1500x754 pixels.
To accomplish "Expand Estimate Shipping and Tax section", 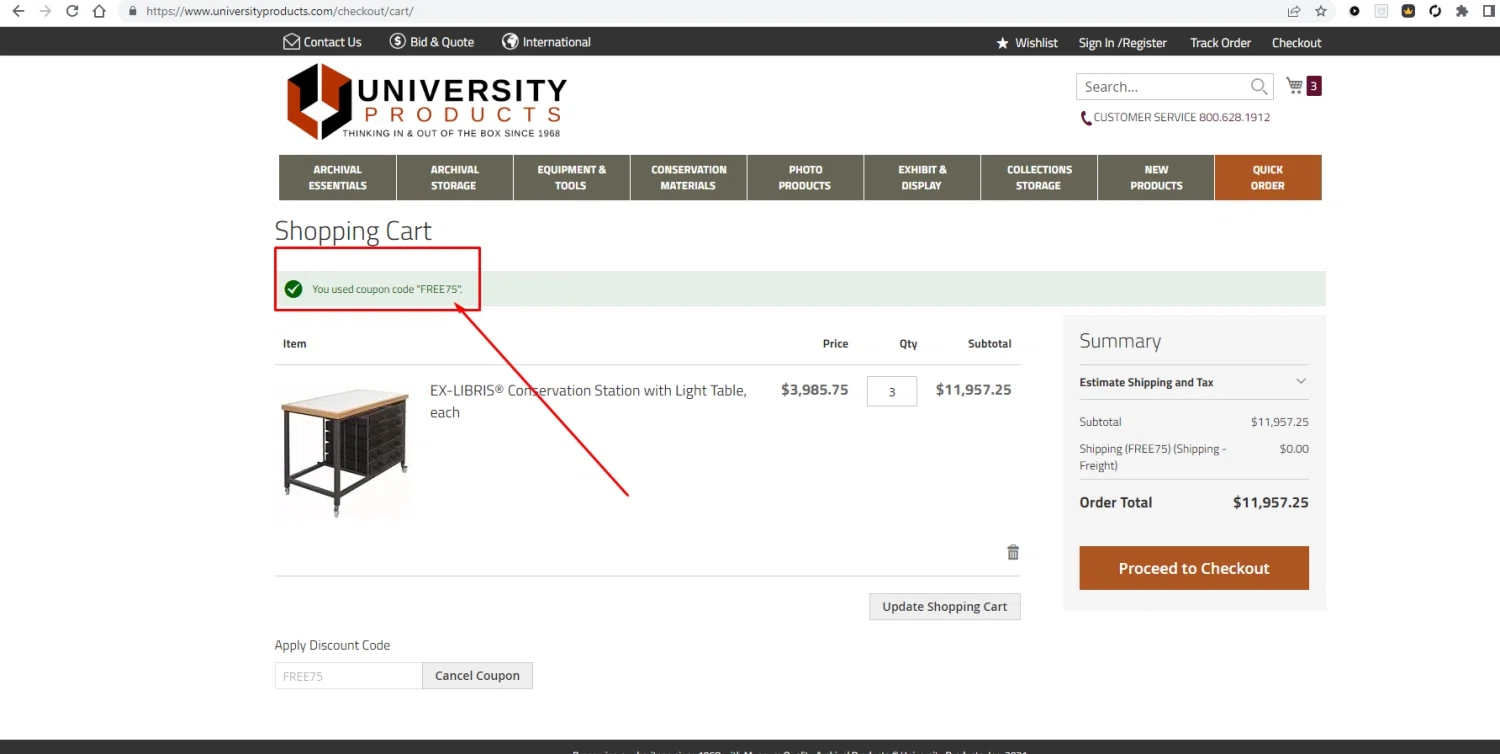I will 1194,382.
